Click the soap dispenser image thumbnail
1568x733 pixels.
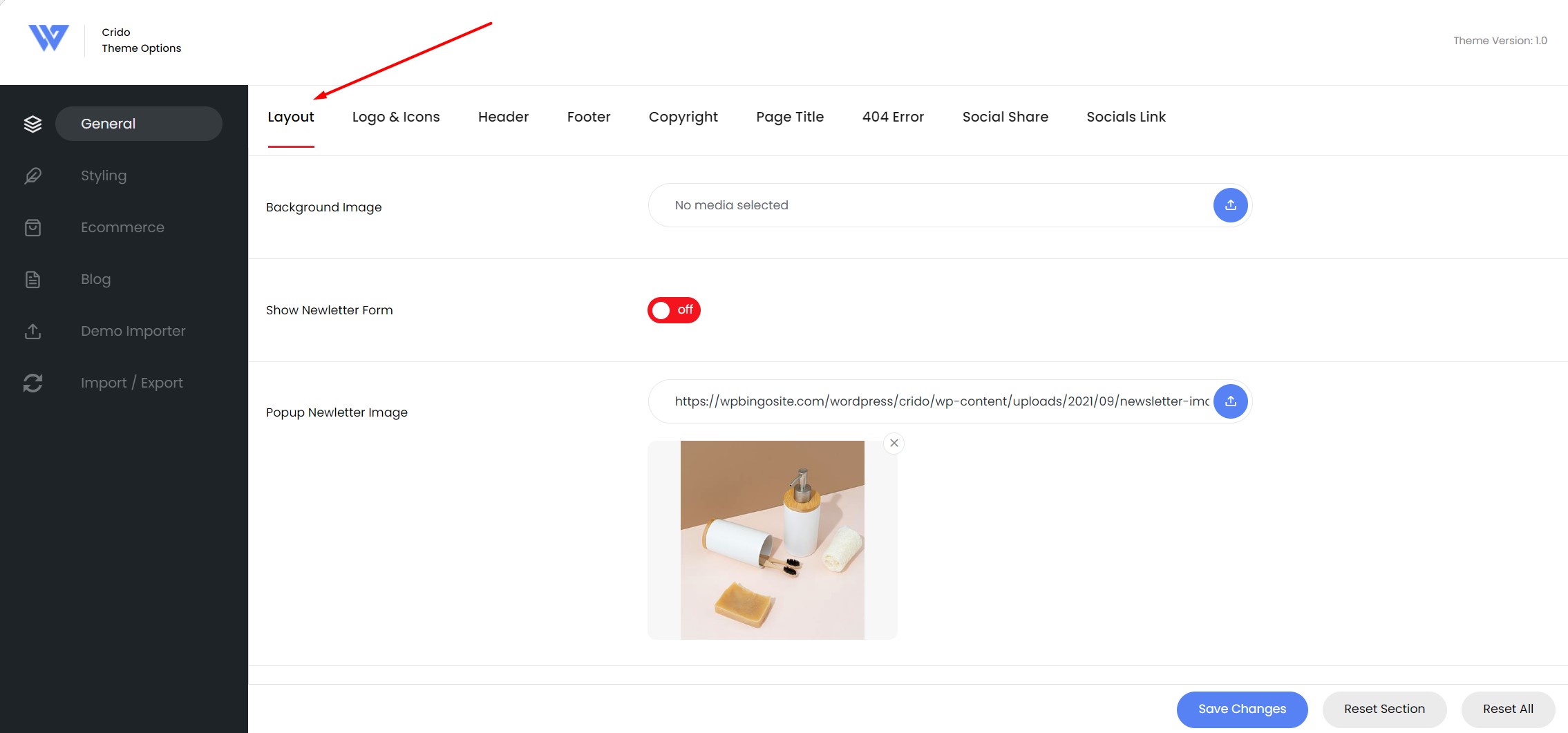pos(772,540)
